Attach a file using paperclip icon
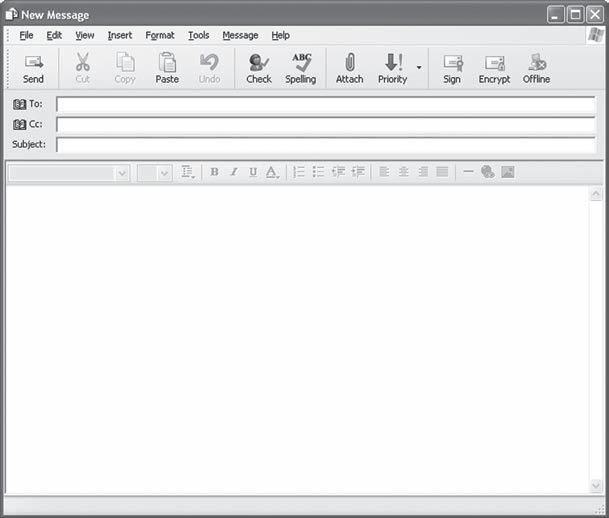Viewport: 609px width, 518px height. (x=350, y=62)
